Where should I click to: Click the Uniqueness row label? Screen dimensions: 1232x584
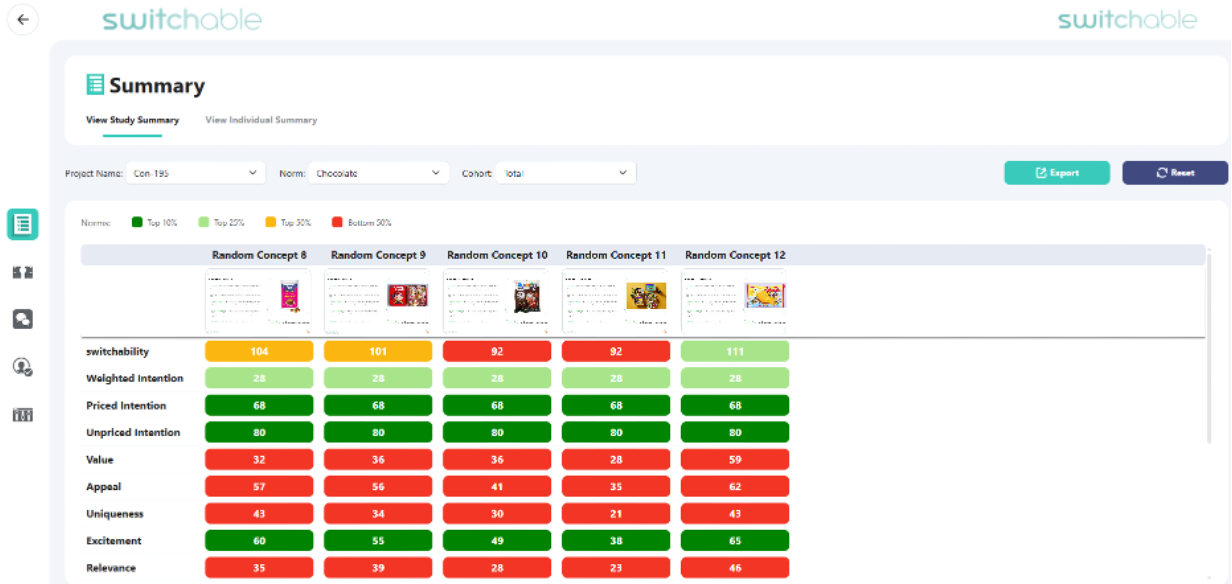(115, 514)
